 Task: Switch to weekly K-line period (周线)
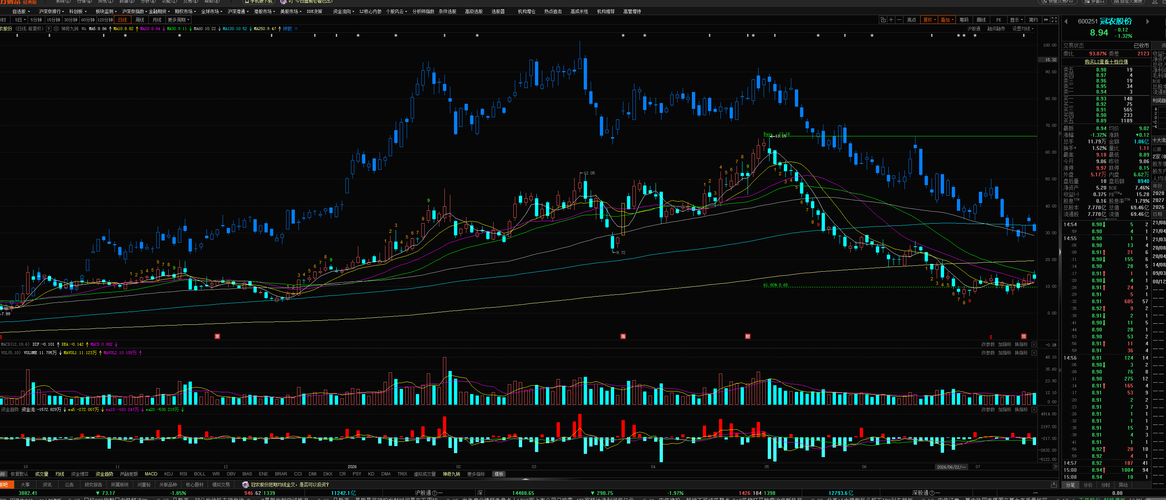[x=139, y=19]
